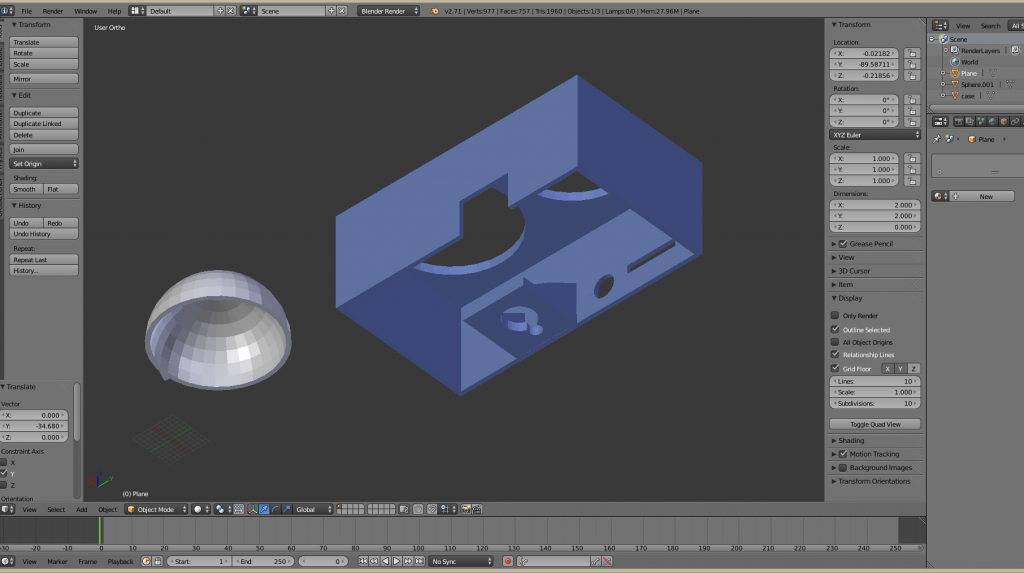
Task: Select the Sphere.001 object in outliner
Action: [977, 84]
